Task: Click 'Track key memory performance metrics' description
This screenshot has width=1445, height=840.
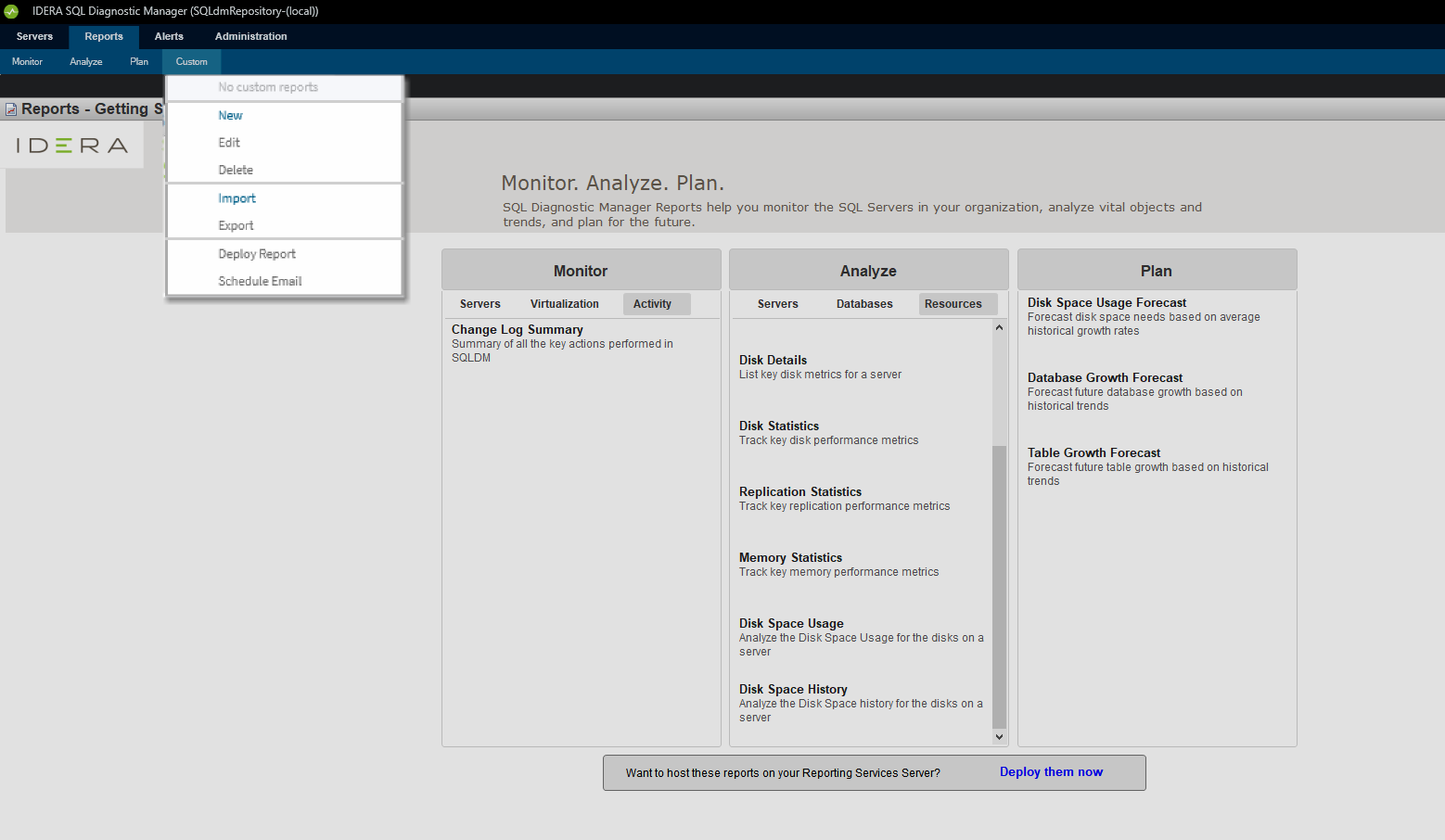Action: 838,572
